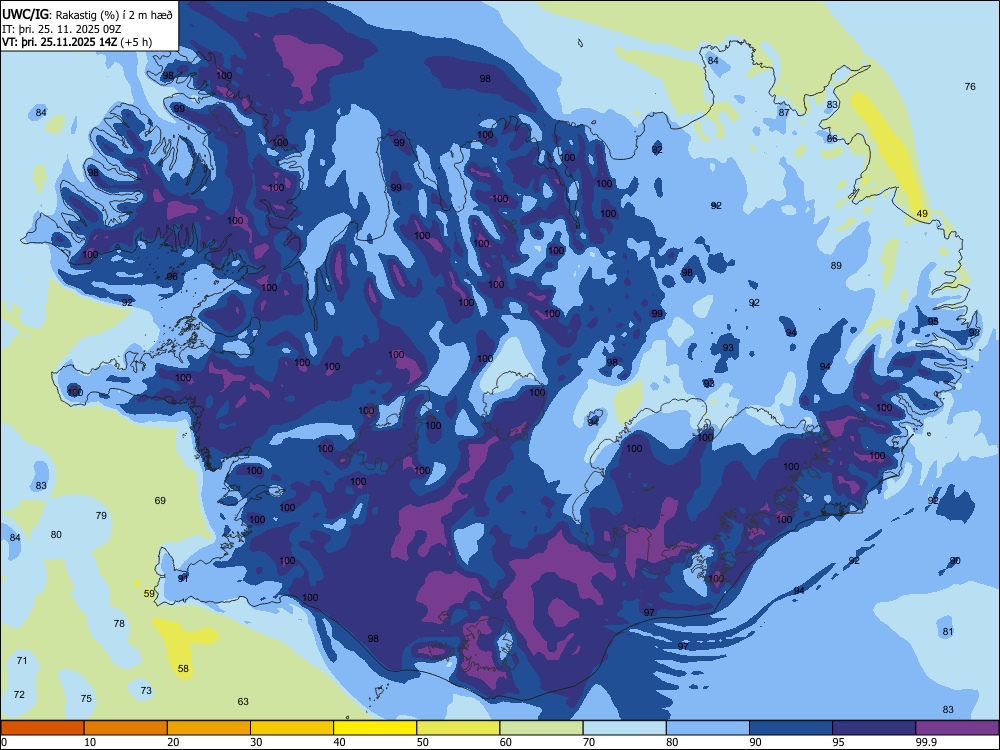This screenshot has height=750, width=1000.
Task: Click the humidity value 49 on the map
Action: (922, 214)
